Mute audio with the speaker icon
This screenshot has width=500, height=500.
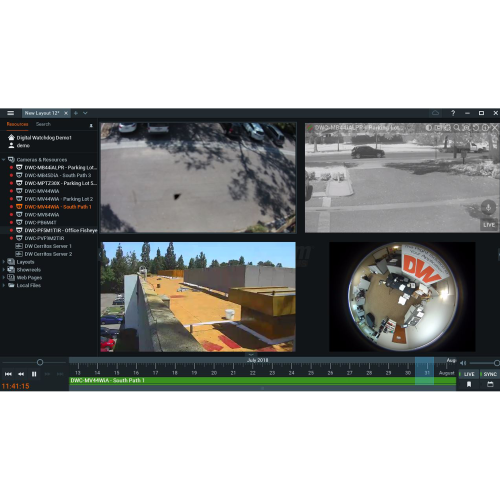(463, 363)
